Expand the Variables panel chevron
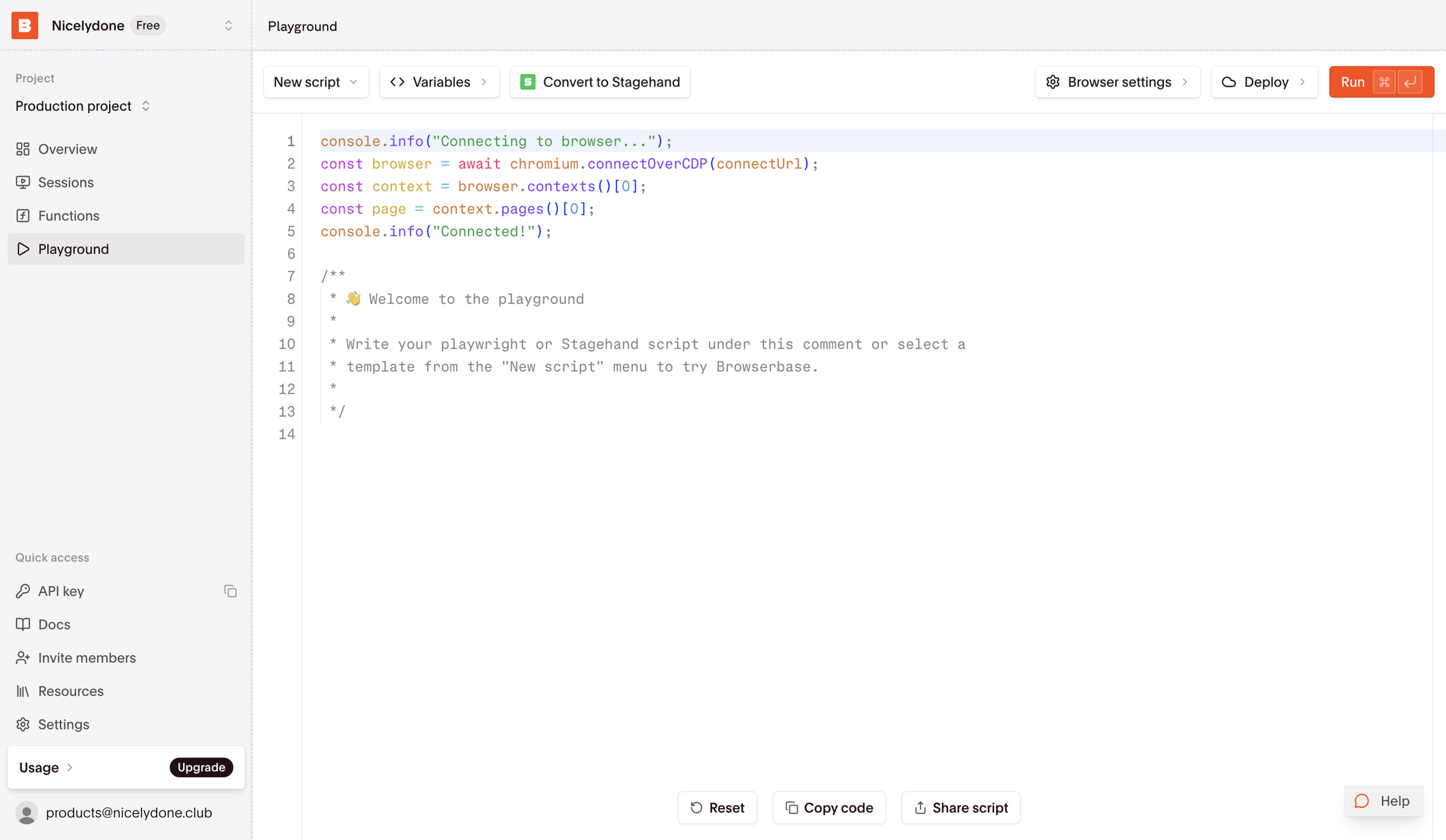The height and width of the screenshot is (840, 1446). coord(484,82)
